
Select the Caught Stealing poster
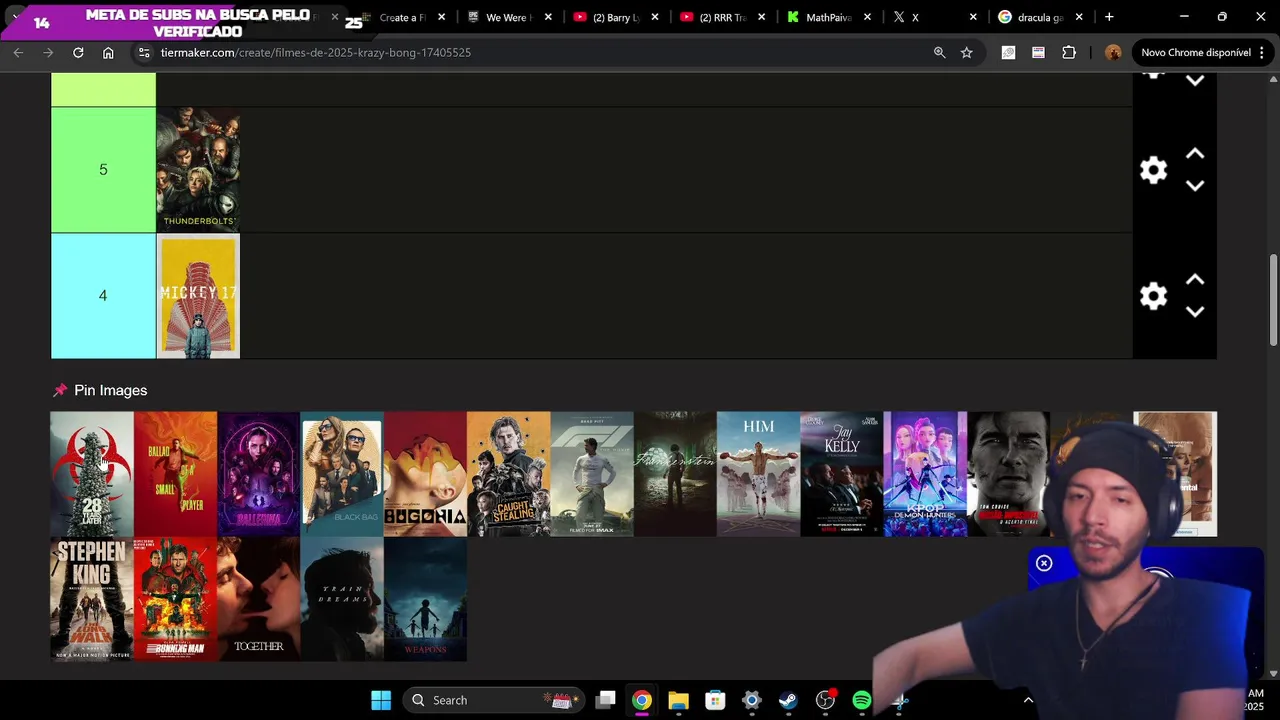(x=508, y=474)
